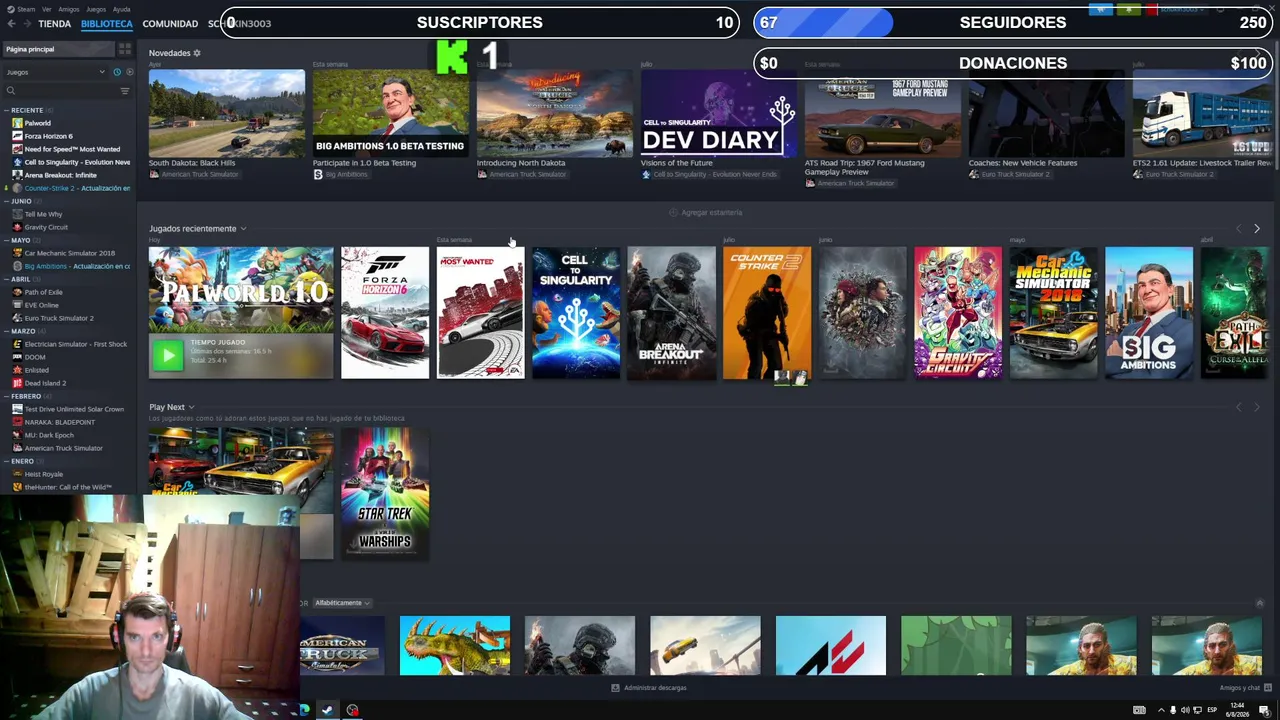The image size is (1280, 720).
Task: Launch Palworld with the green play button
Action: (167, 355)
